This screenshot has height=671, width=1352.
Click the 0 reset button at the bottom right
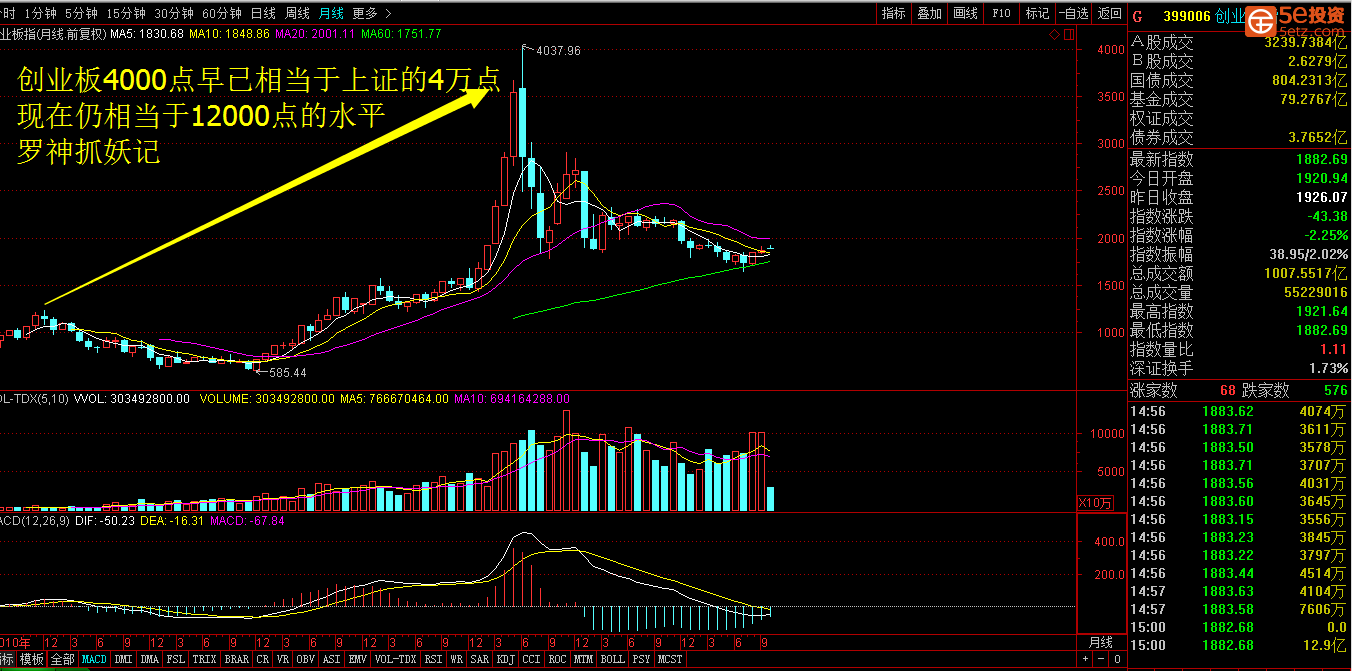tap(1117, 660)
